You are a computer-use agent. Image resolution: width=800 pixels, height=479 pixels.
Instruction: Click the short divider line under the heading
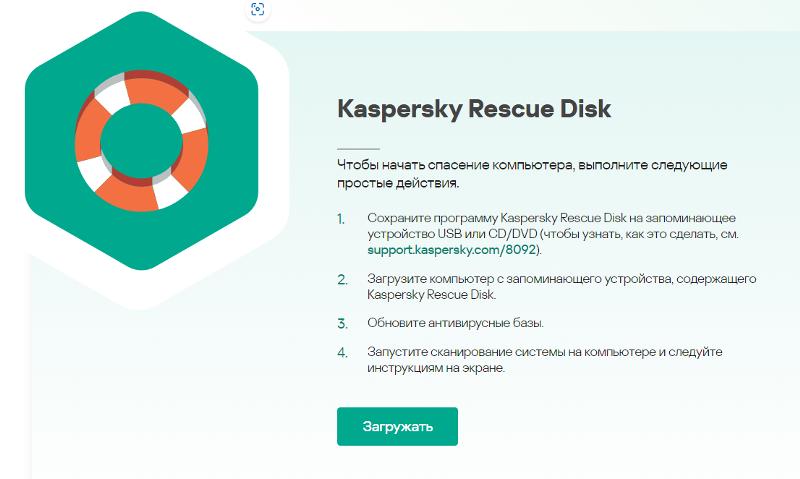(358, 149)
